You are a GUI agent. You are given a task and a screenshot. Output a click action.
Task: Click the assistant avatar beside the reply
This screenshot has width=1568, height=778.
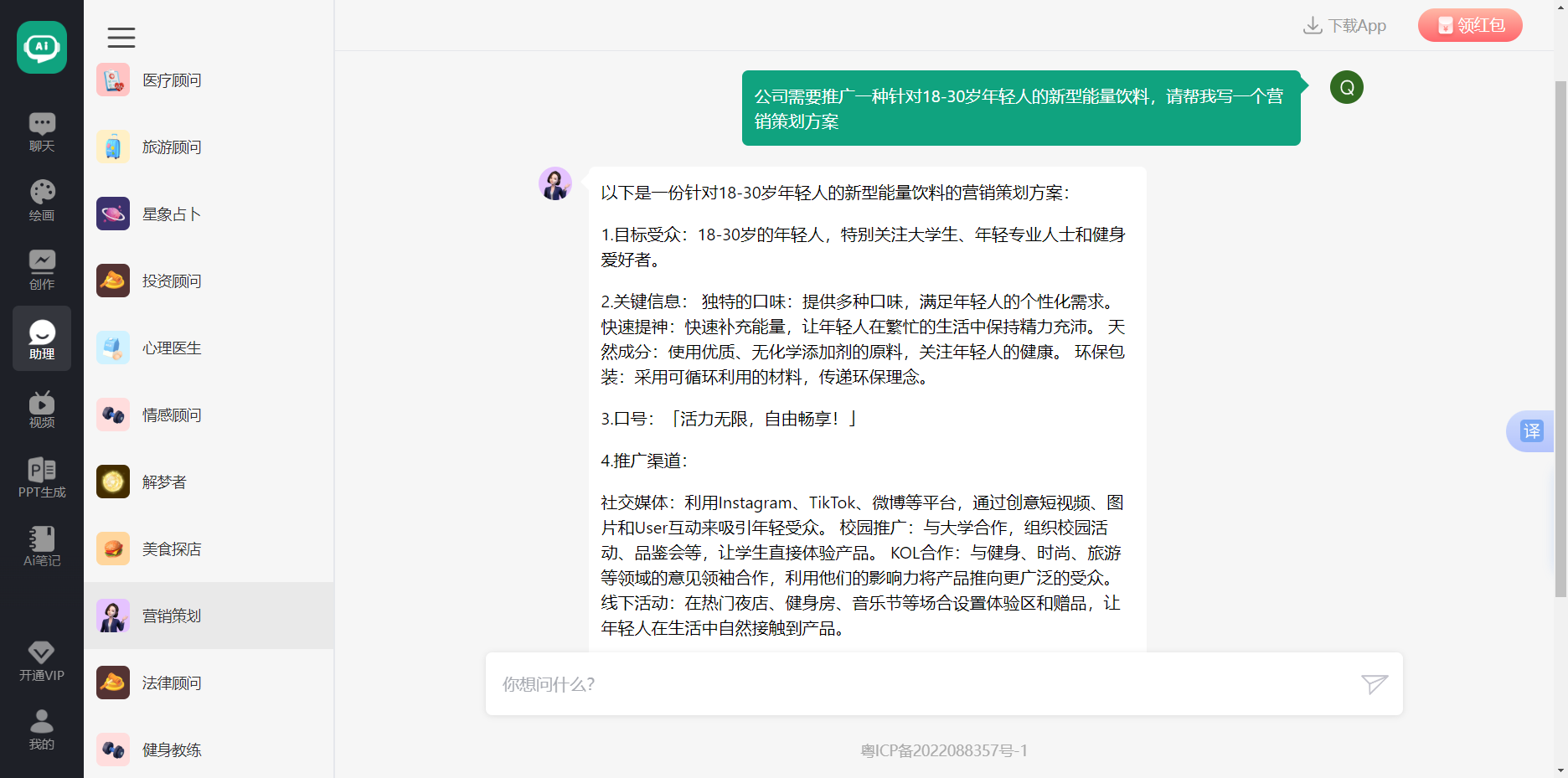pos(555,183)
